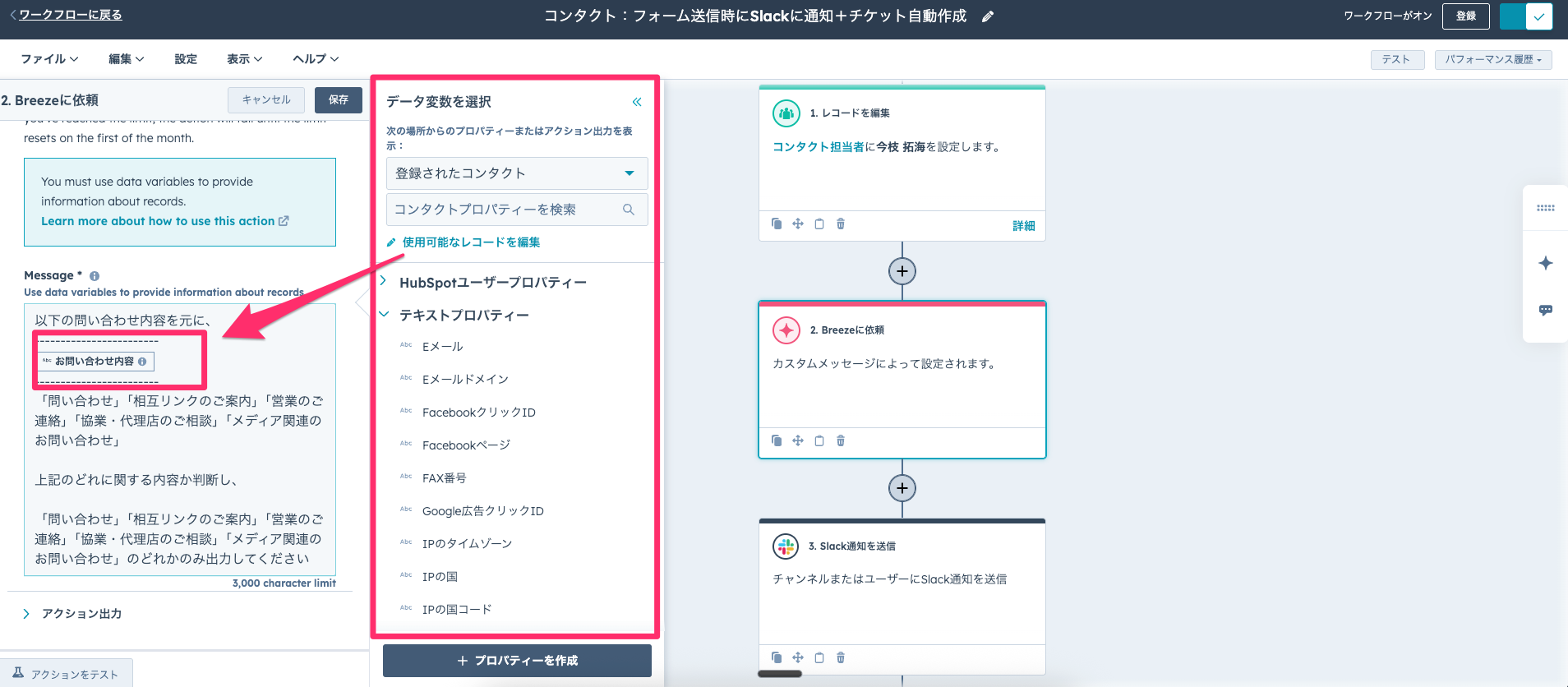This screenshot has height=687, width=1568.
Task: Open the chat comment icon in right sidebar
Action: coord(1545,310)
